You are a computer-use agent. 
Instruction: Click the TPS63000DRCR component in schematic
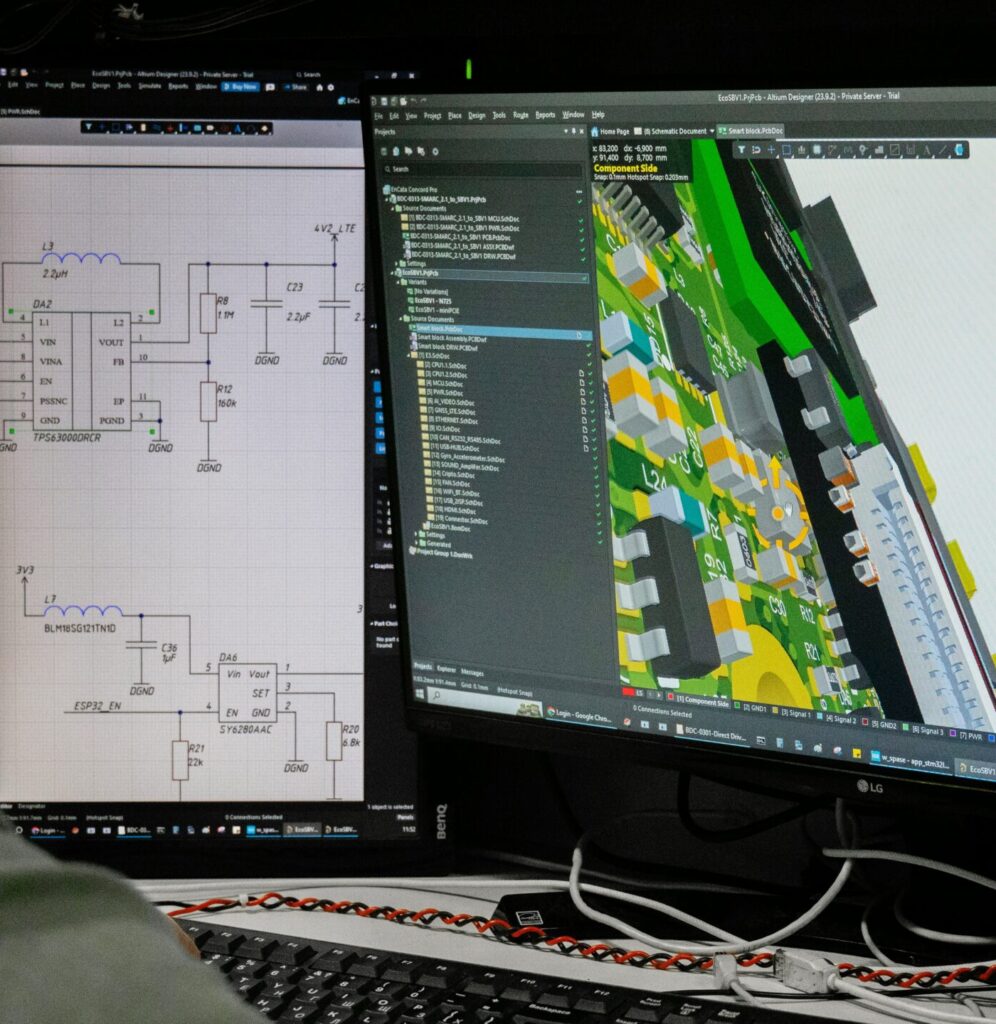point(82,370)
